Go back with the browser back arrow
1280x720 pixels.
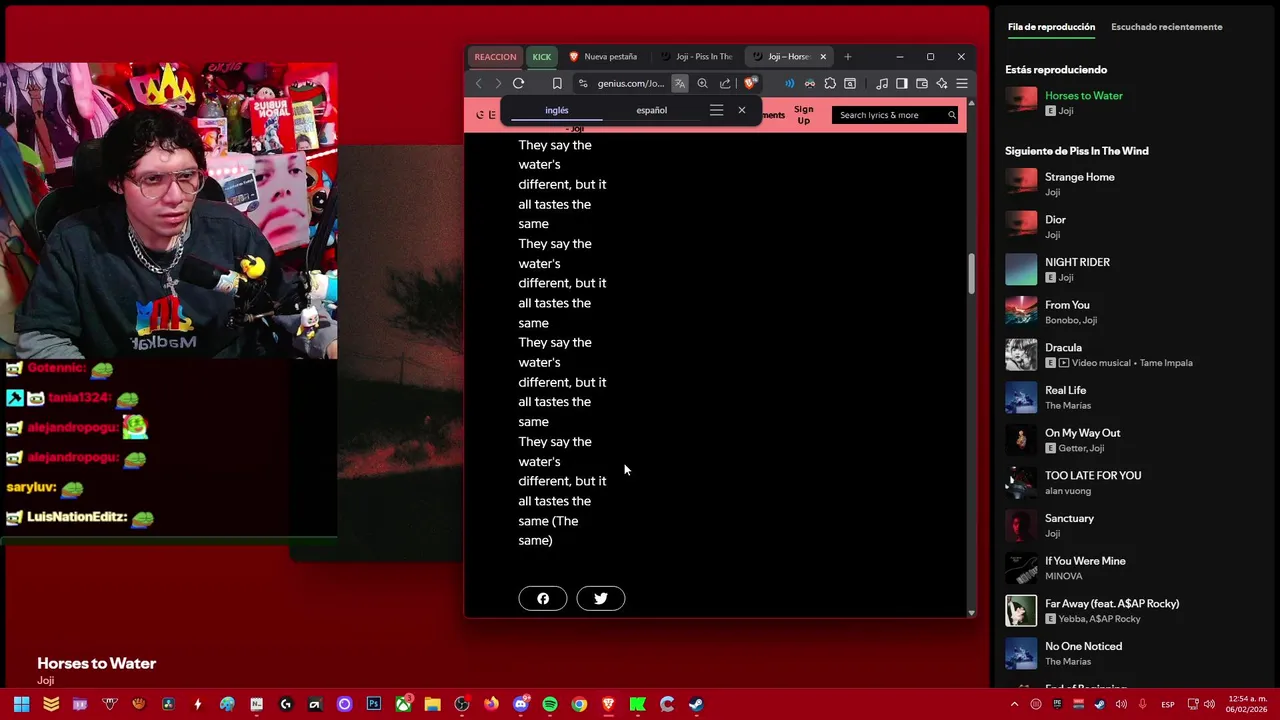point(479,83)
